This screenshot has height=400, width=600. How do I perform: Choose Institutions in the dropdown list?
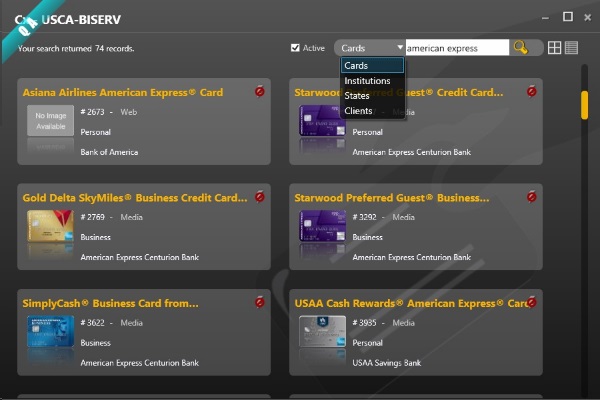(372, 81)
